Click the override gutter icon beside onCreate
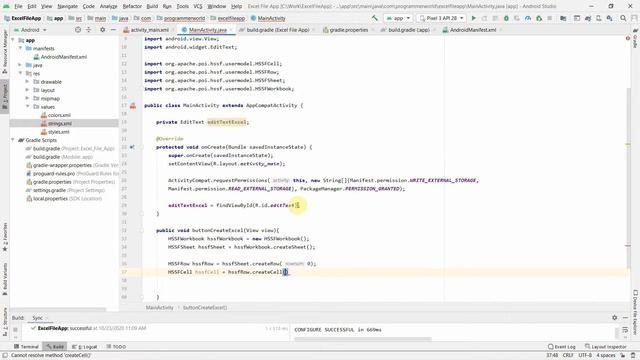 [x=132, y=147]
